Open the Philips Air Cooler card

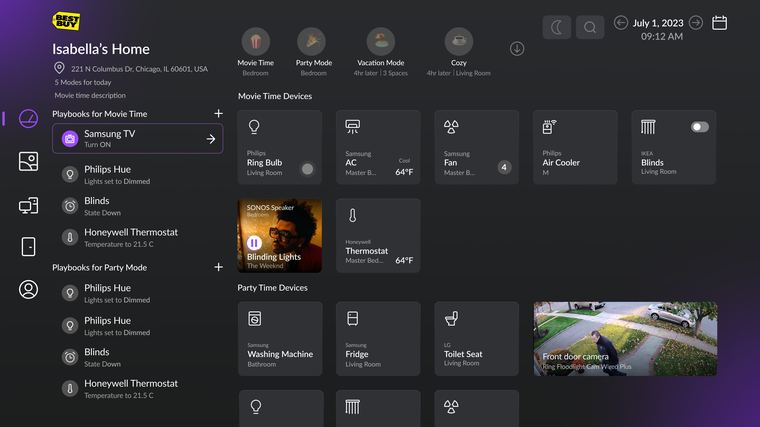(x=575, y=147)
